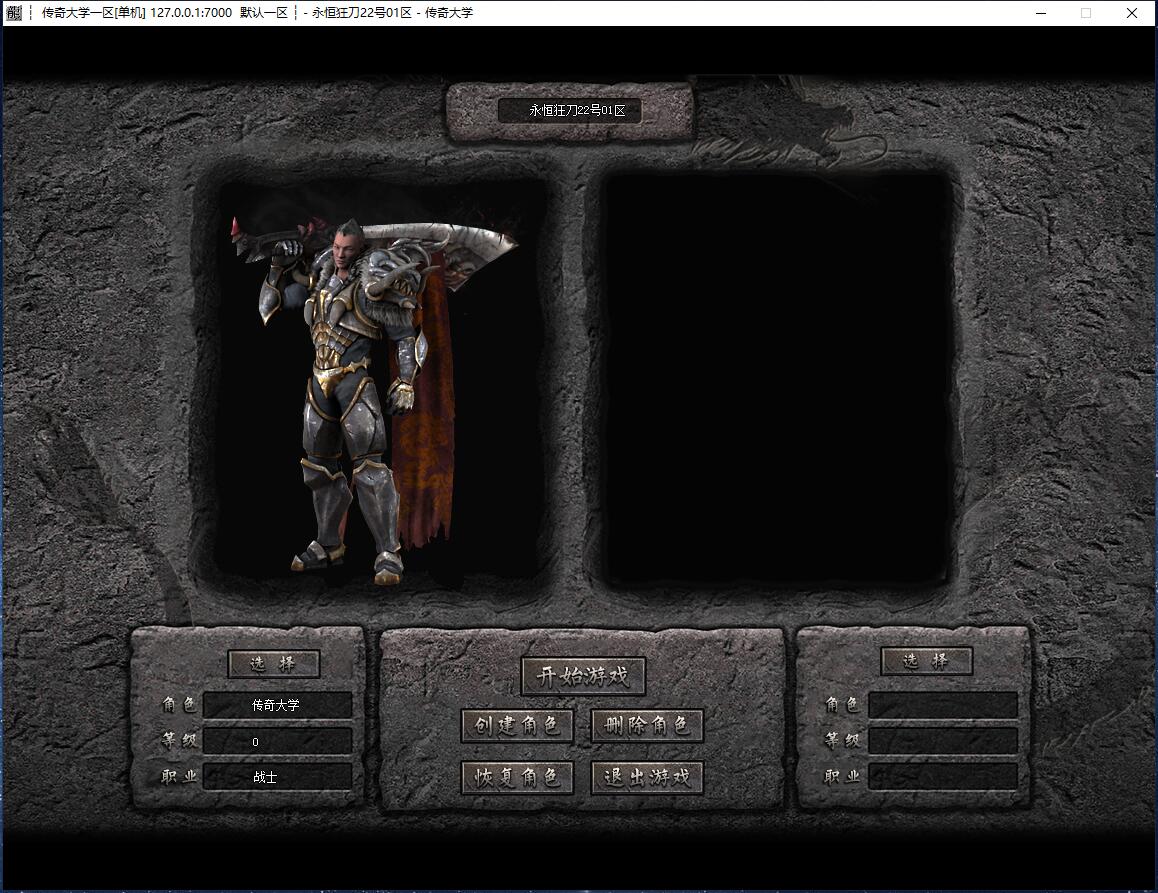
Task: Click the window title text 传奇大学一区[单机]
Action: click(x=94, y=13)
